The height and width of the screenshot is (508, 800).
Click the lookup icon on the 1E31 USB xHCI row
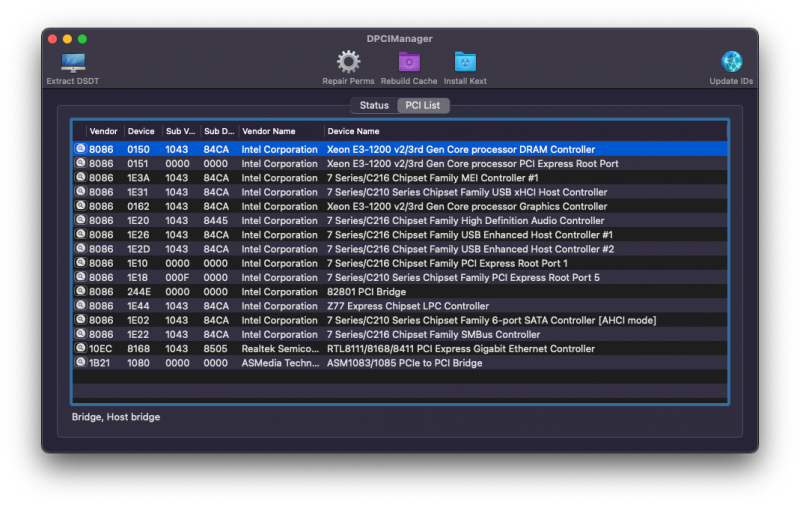pos(81,192)
